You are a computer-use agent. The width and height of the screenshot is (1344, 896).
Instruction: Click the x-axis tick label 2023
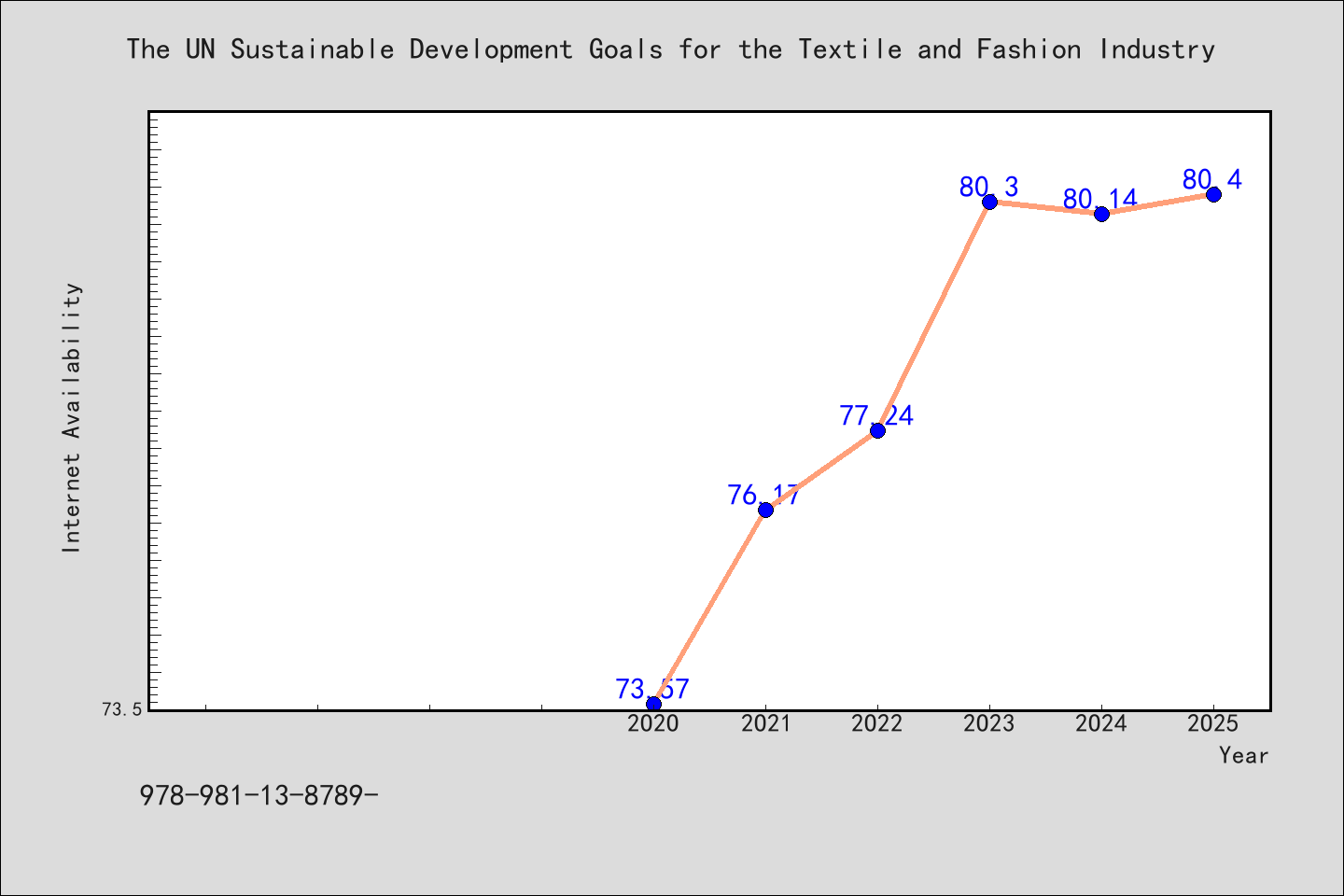989,724
